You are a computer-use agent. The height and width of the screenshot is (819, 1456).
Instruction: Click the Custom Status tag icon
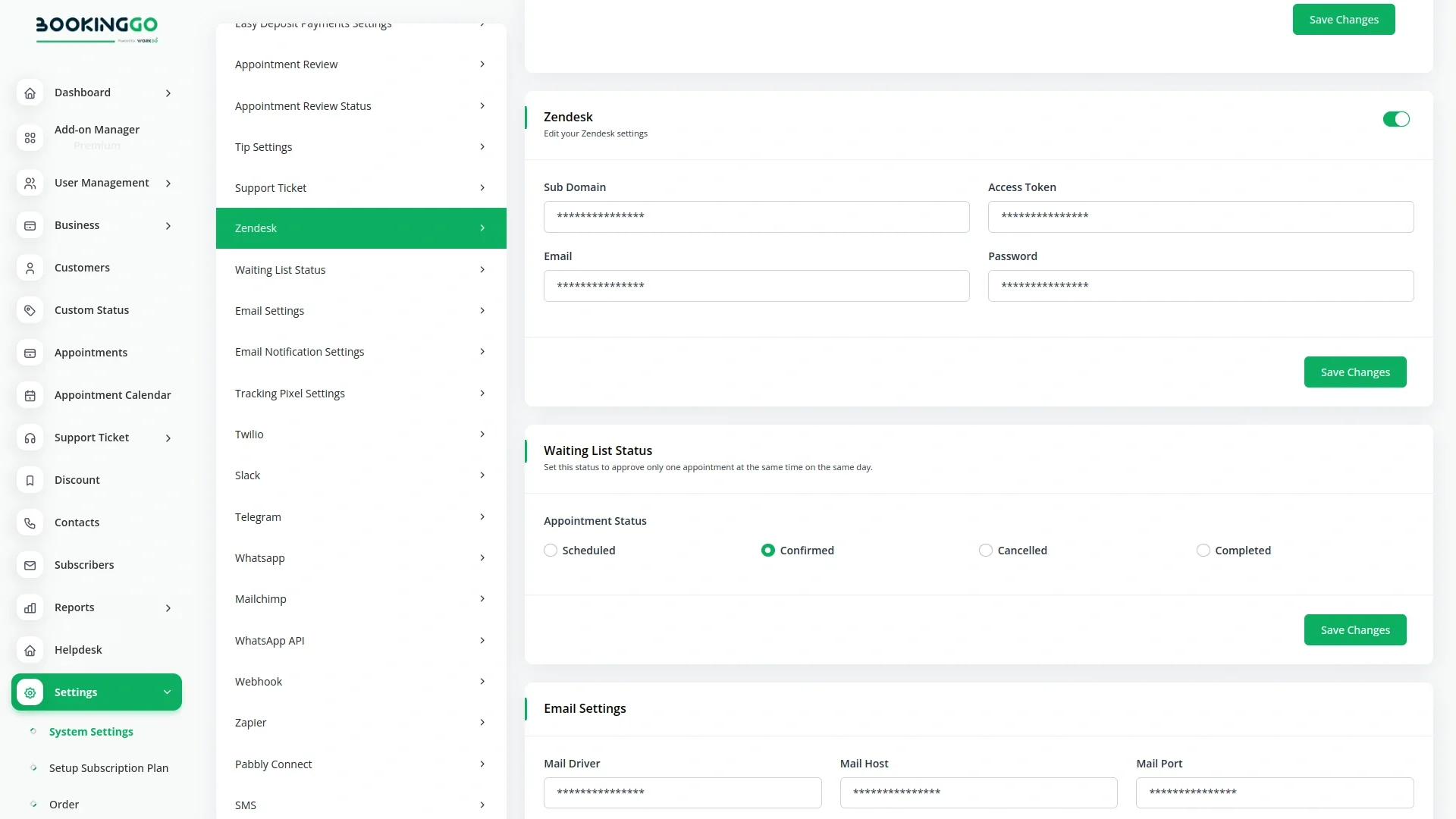[30, 310]
